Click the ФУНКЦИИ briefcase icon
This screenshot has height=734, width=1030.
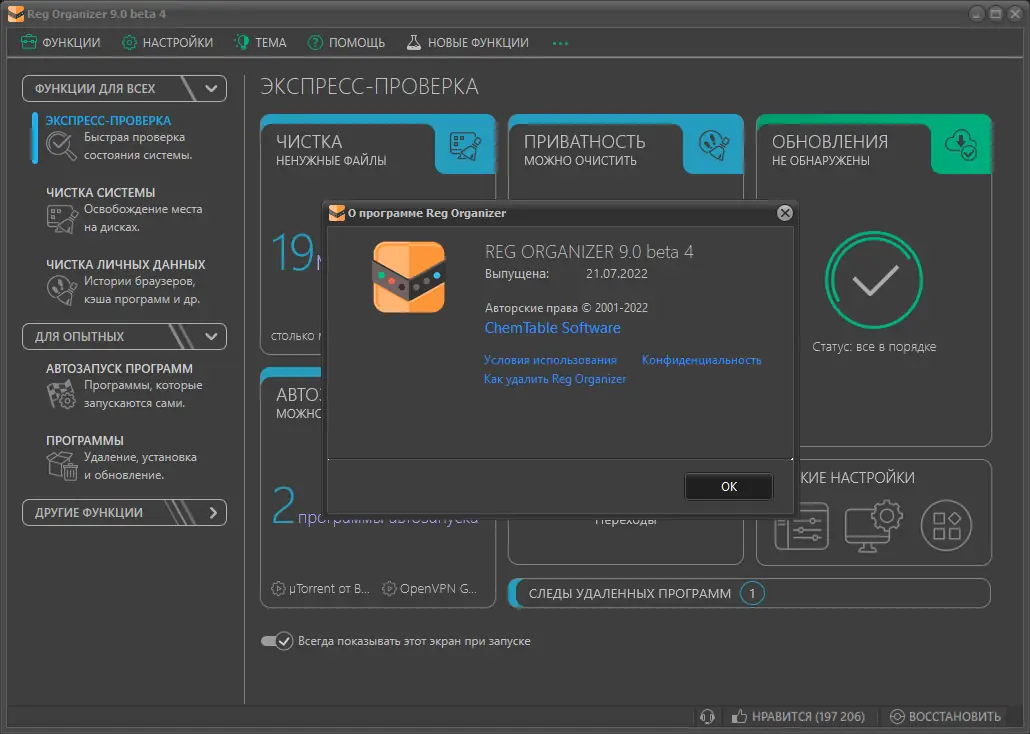click(x=29, y=43)
